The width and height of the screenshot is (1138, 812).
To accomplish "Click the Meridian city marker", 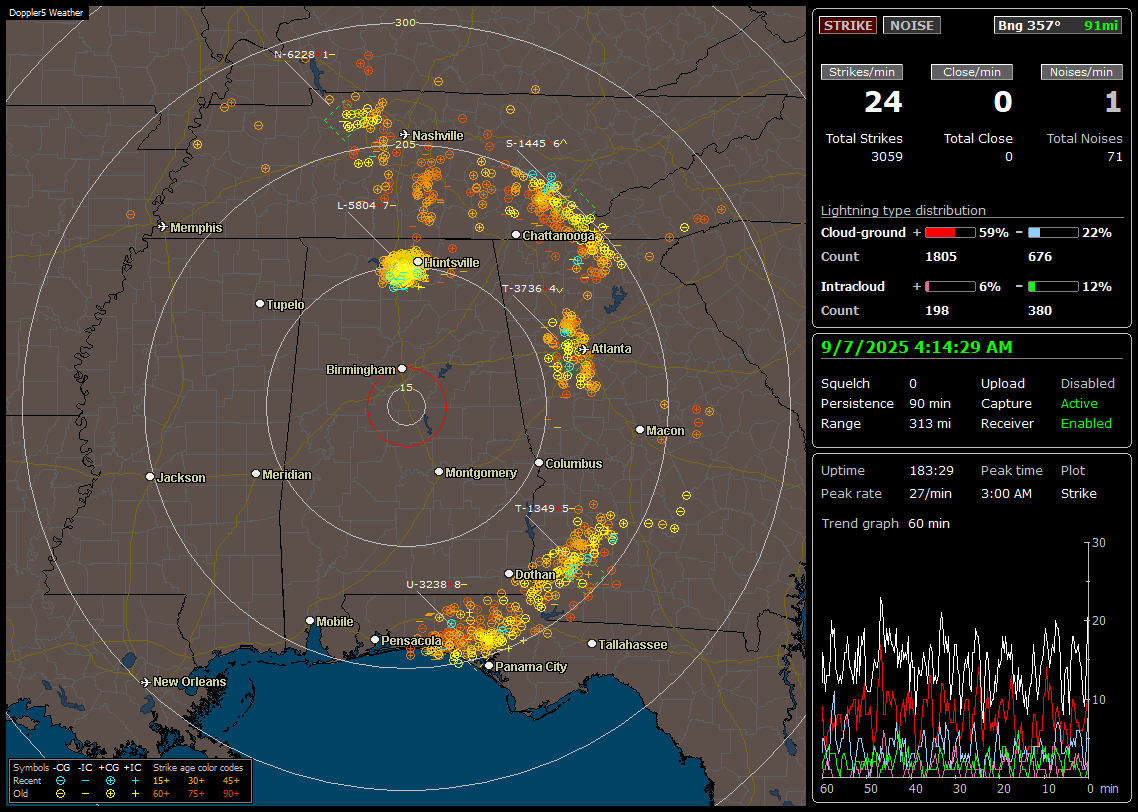I will [255, 474].
